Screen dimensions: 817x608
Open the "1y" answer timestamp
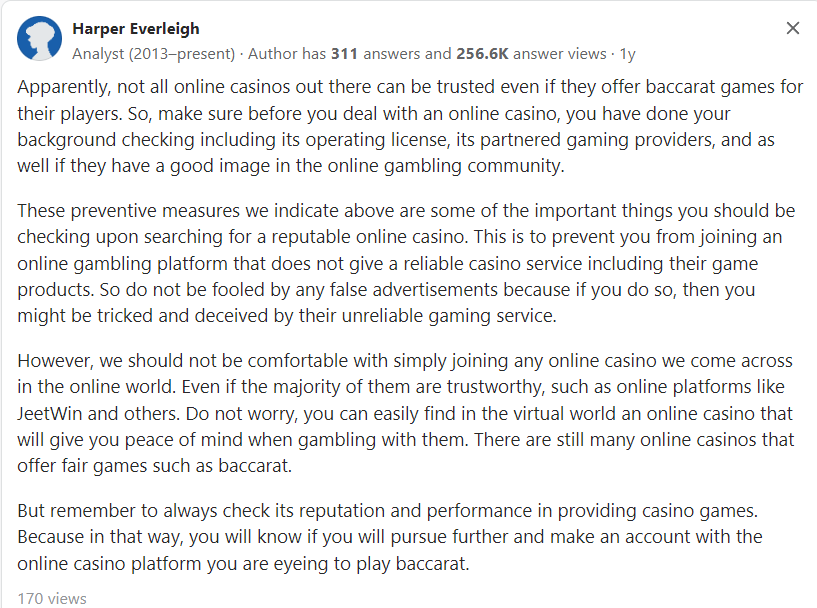[x=627, y=53]
